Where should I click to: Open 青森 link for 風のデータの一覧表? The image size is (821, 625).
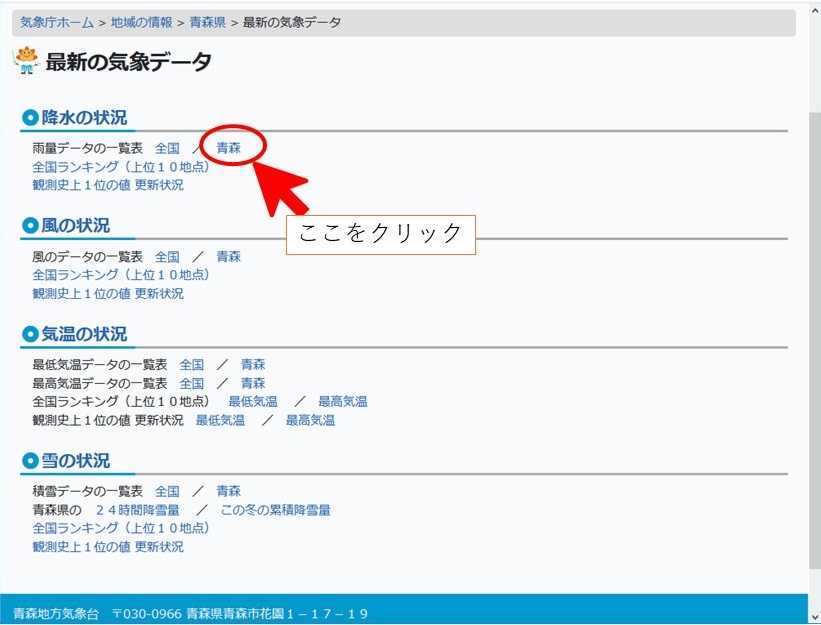pos(229,256)
